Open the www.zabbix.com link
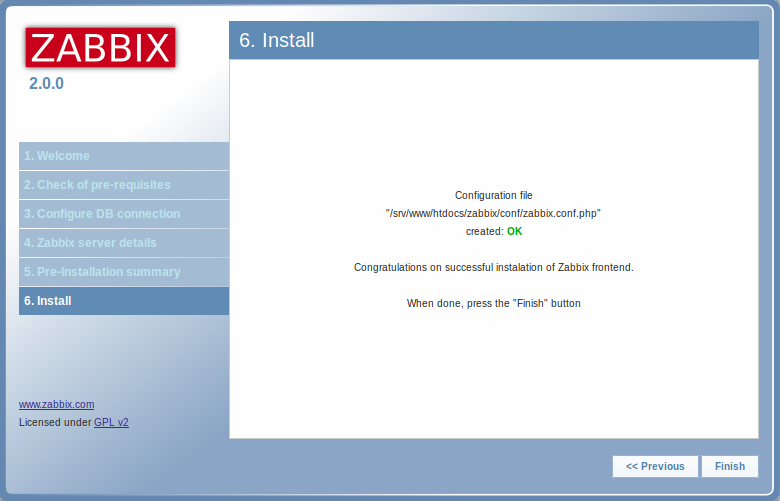Screen dimensions: 780x501 tap(57, 404)
